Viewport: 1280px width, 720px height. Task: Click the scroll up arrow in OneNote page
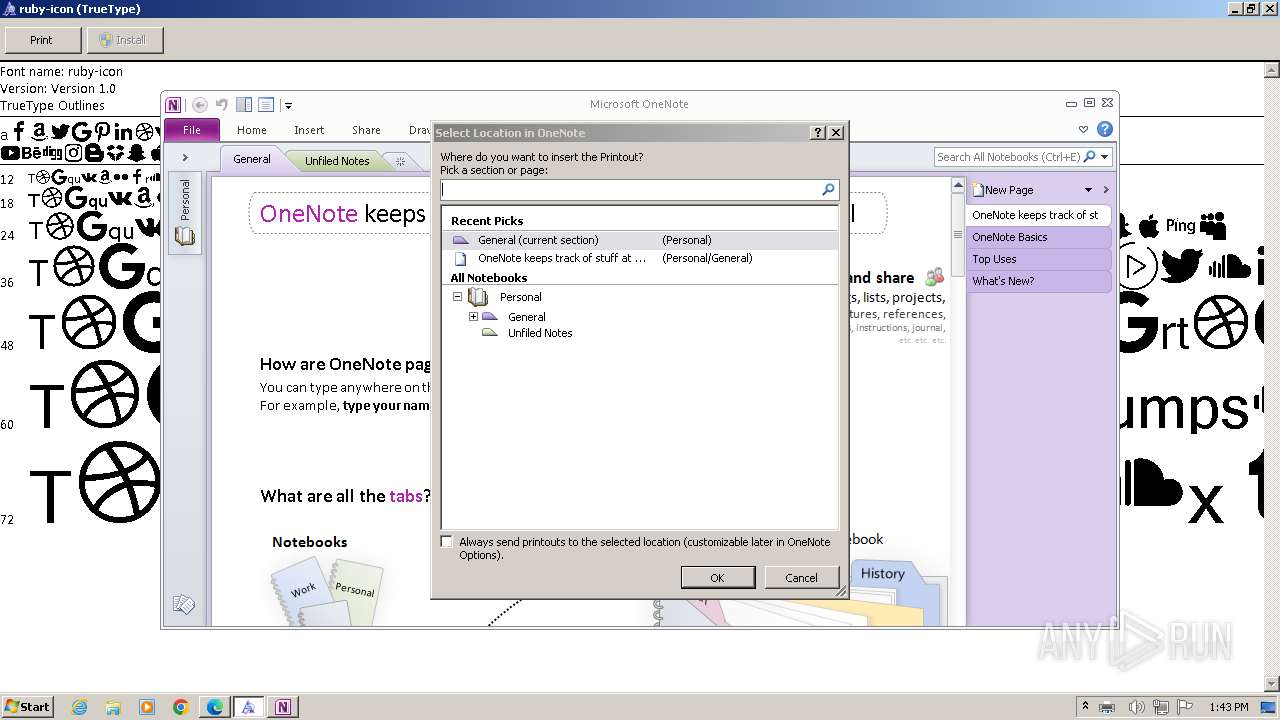pyautogui.click(x=957, y=186)
